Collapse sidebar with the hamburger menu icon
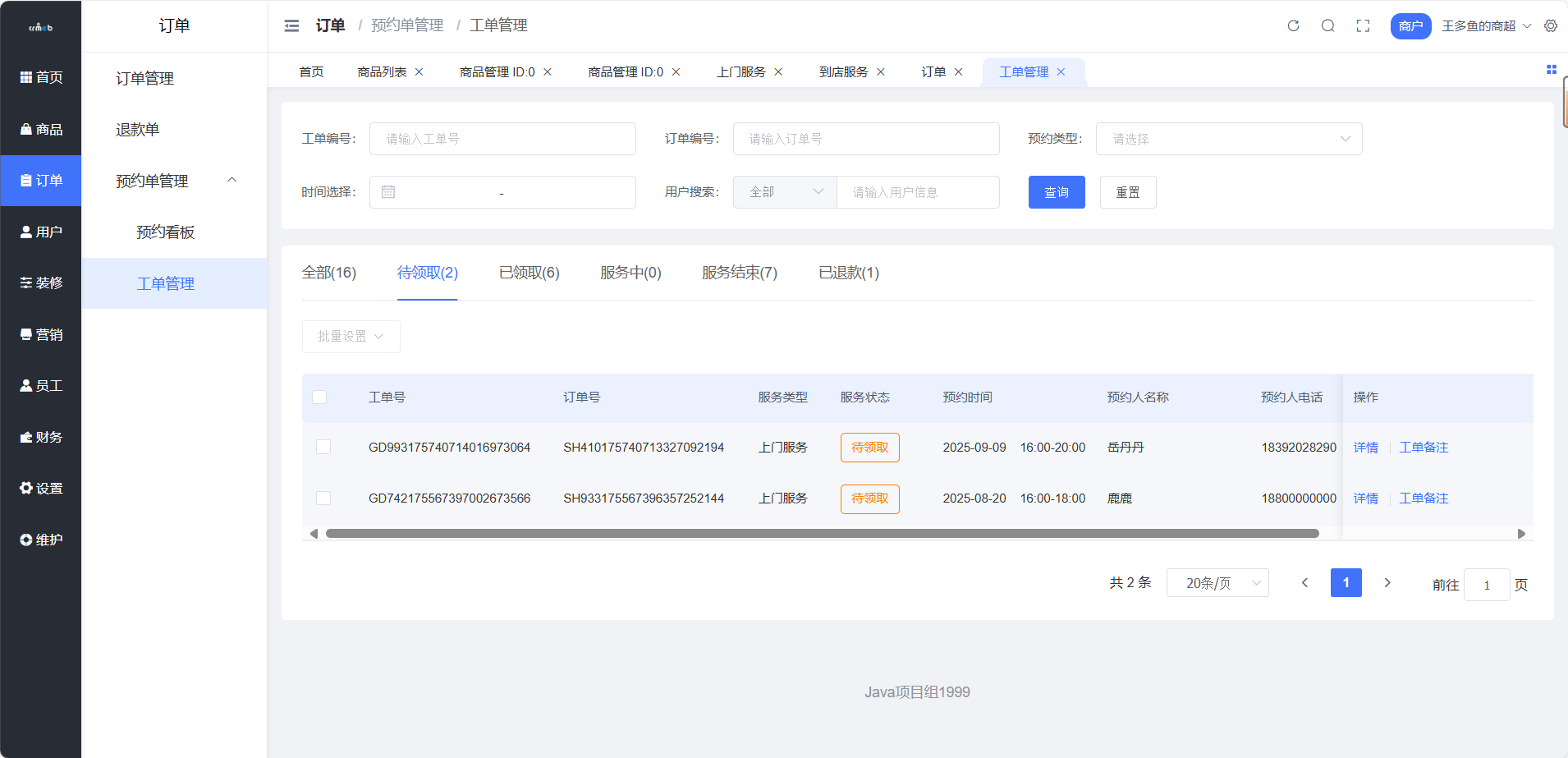This screenshot has width=1568, height=758. pyautogui.click(x=291, y=26)
